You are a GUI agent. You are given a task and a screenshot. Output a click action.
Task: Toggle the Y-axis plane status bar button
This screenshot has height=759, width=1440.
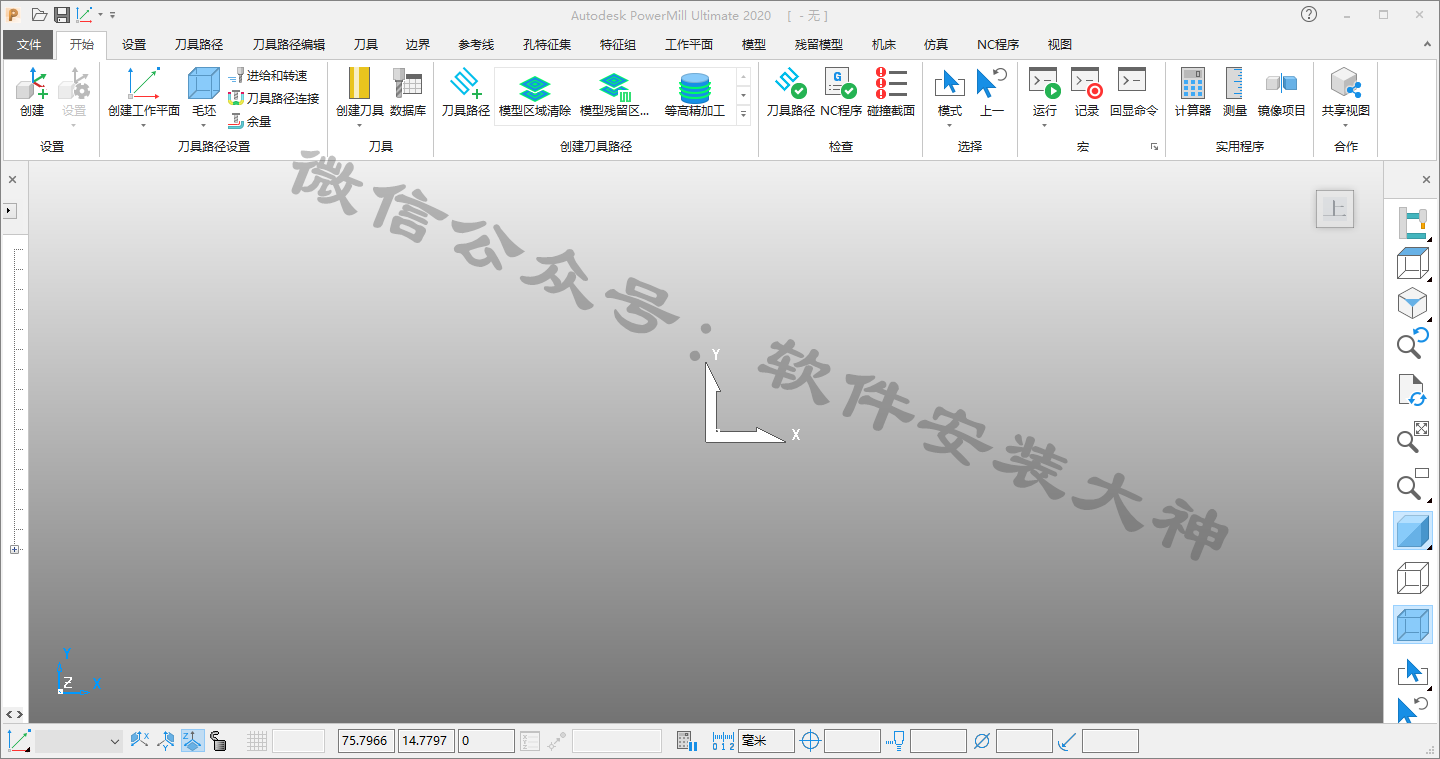[x=166, y=741]
